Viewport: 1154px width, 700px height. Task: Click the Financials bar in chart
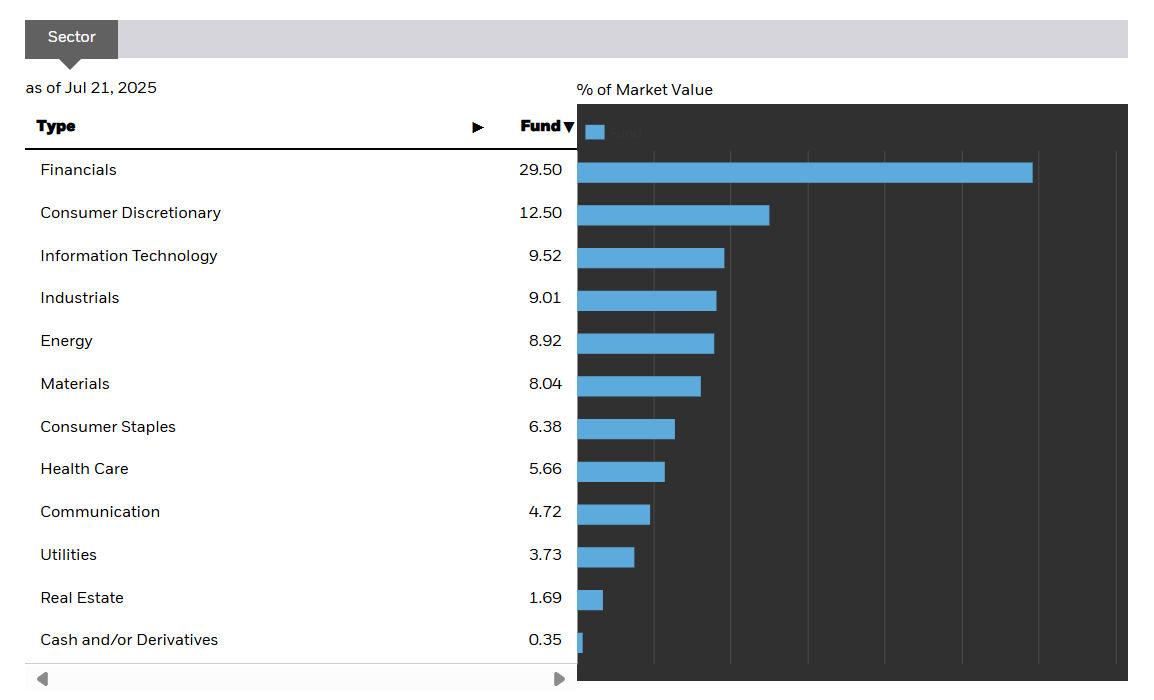coord(804,173)
